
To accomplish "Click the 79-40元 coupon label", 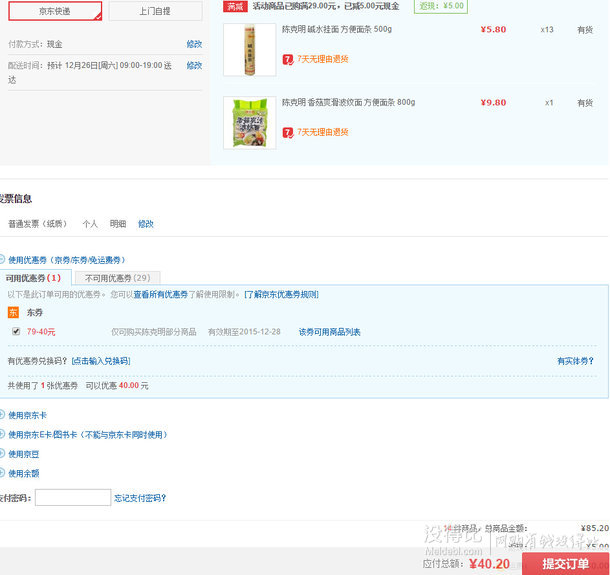I will 41,332.
